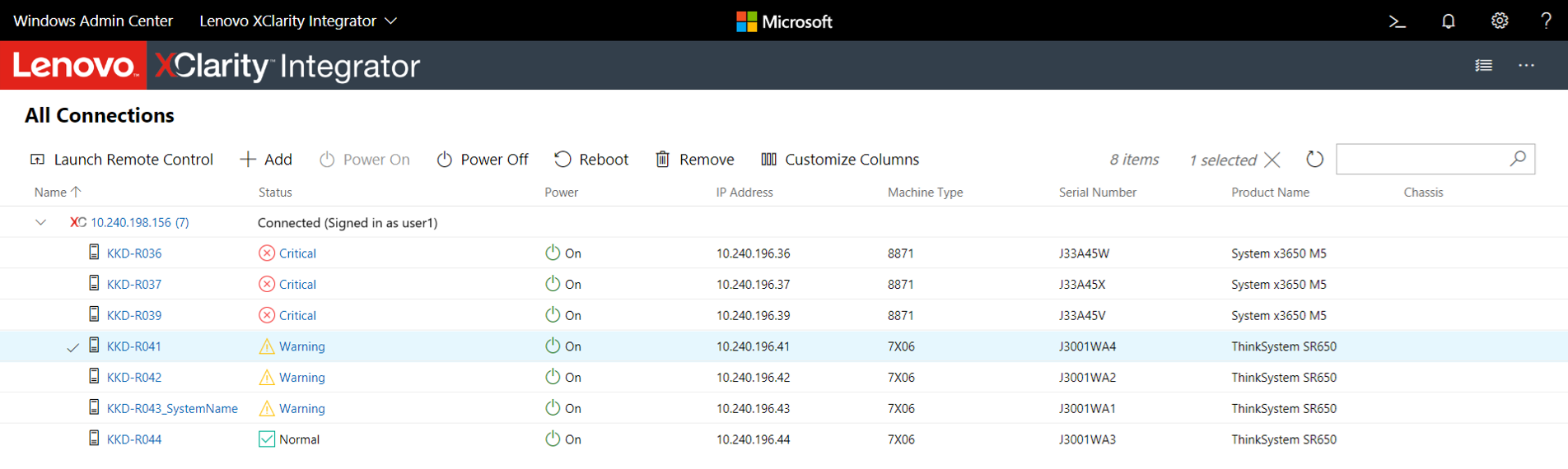The height and width of the screenshot is (469, 1568).
Task: Open the PowerShell console icon
Action: tap(1397, 21)
